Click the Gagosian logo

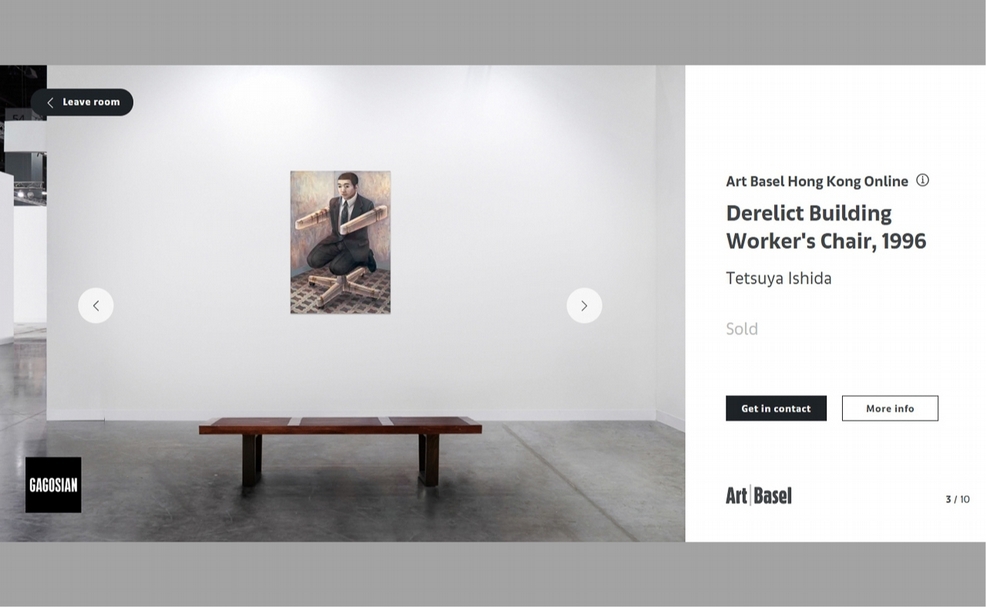coord(53,485)
